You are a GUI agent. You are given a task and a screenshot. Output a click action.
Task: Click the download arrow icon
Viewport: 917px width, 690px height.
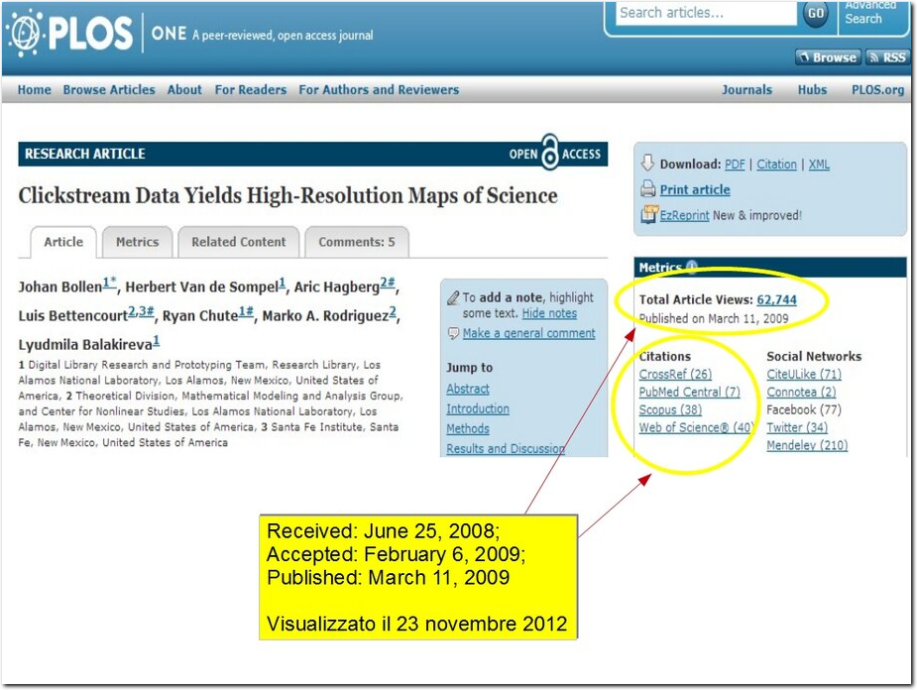(647, 163)
